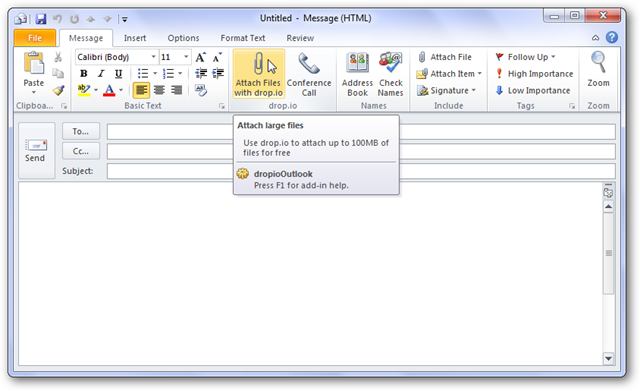Click the Next Item down arrow
Viewport: 640px width, 391px height.
107,19
